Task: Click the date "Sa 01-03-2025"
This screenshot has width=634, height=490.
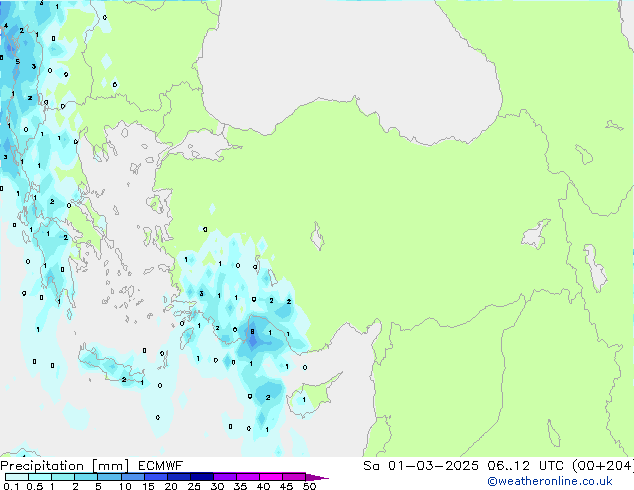Action: (421, 466)
